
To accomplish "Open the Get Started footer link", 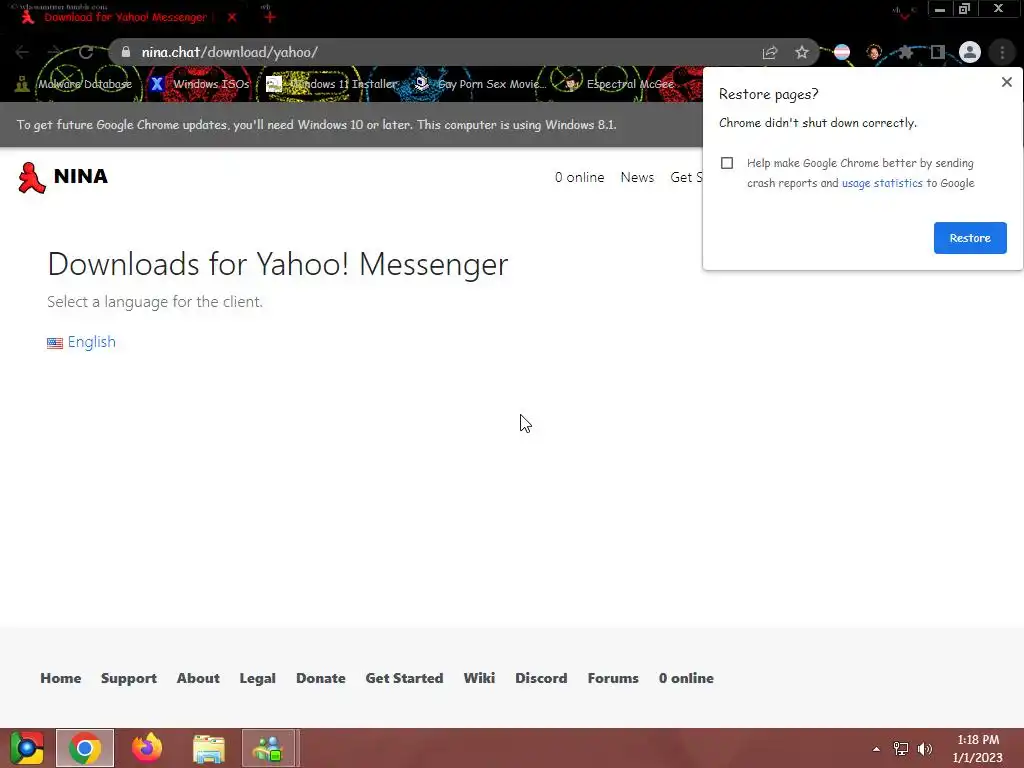I will coord(404,678).
